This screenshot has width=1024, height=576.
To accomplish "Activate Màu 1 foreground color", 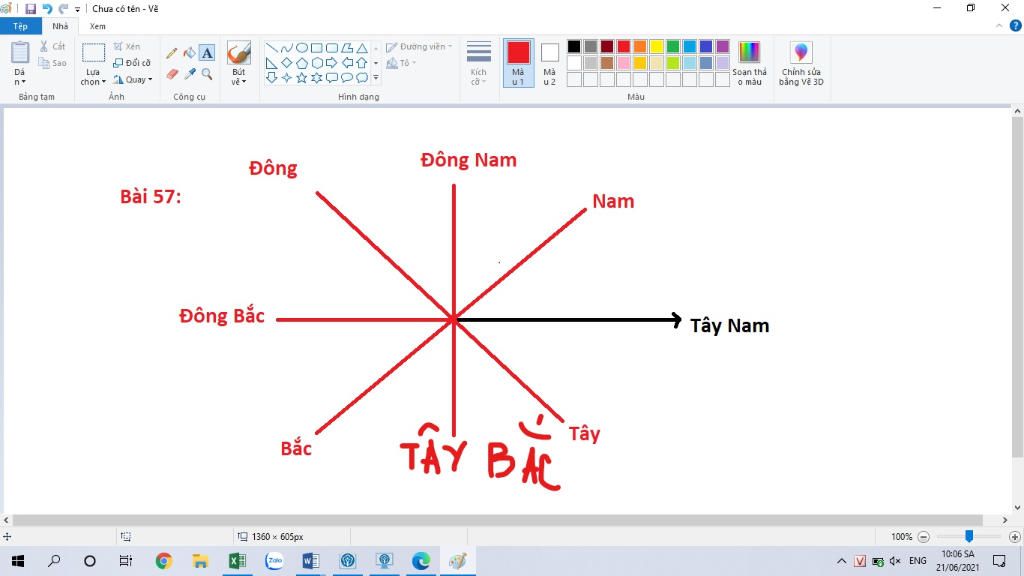I will click(519, 63).
